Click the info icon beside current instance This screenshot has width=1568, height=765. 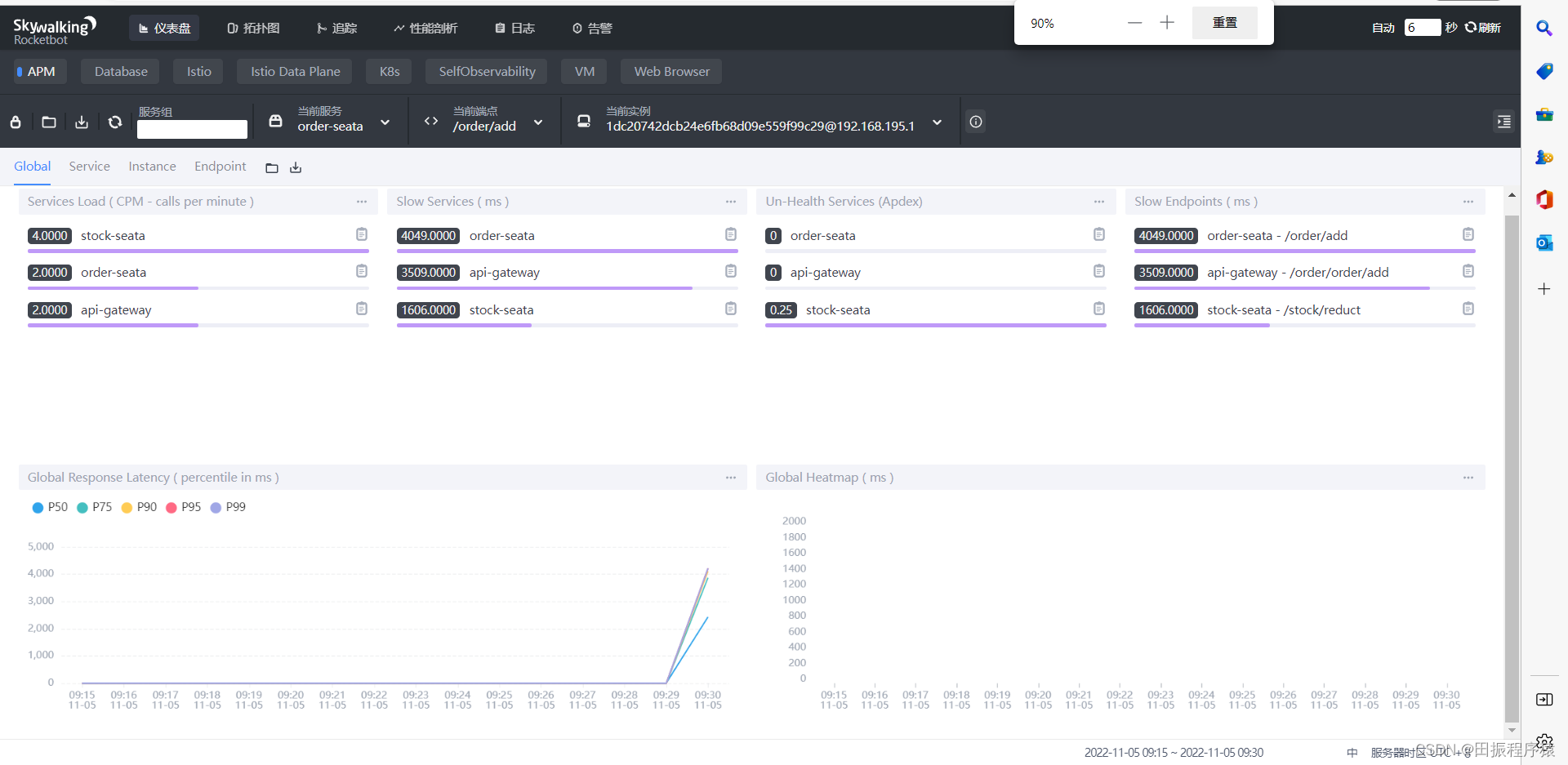pos(975,122)
